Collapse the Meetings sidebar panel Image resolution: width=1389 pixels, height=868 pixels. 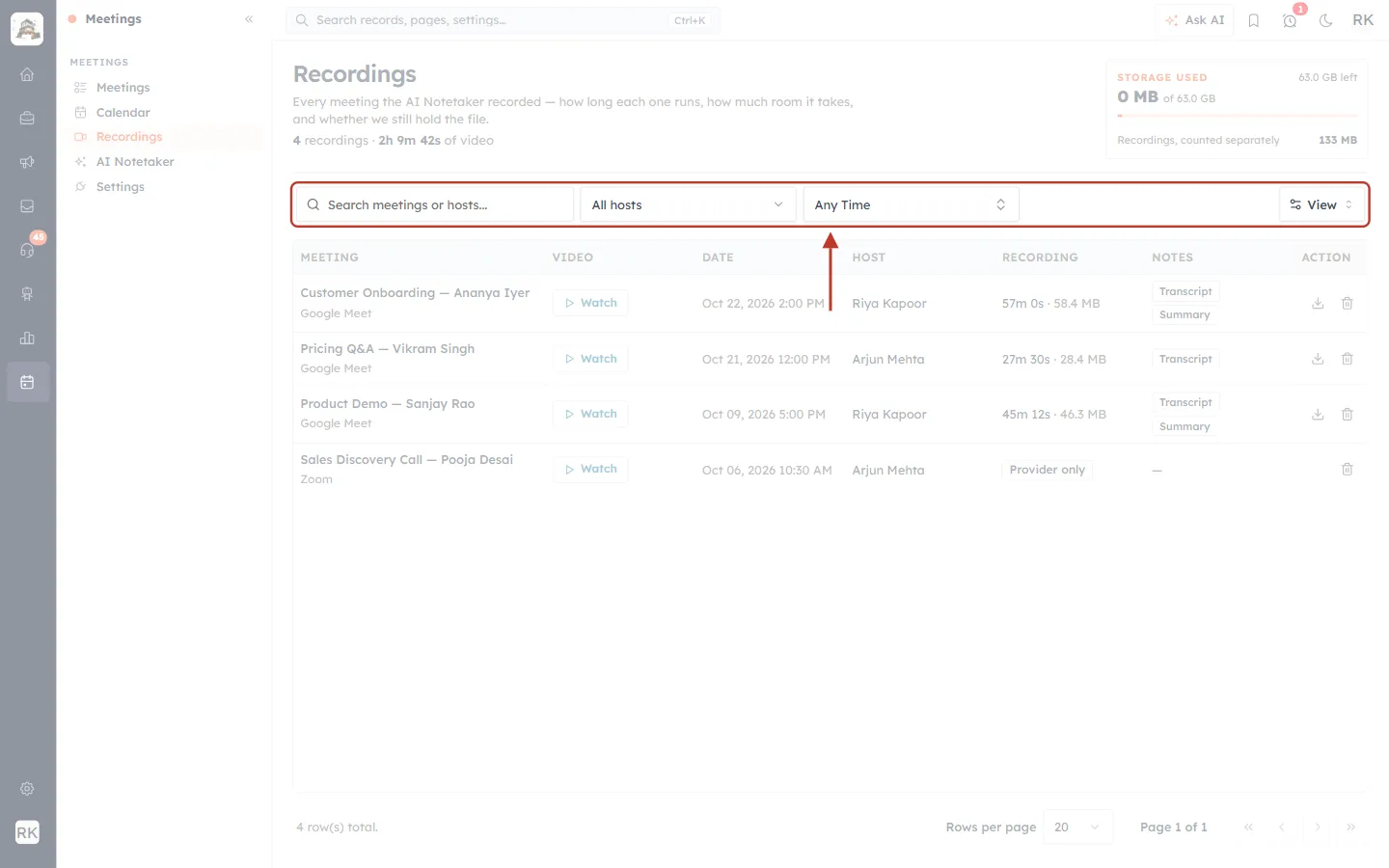249,19
